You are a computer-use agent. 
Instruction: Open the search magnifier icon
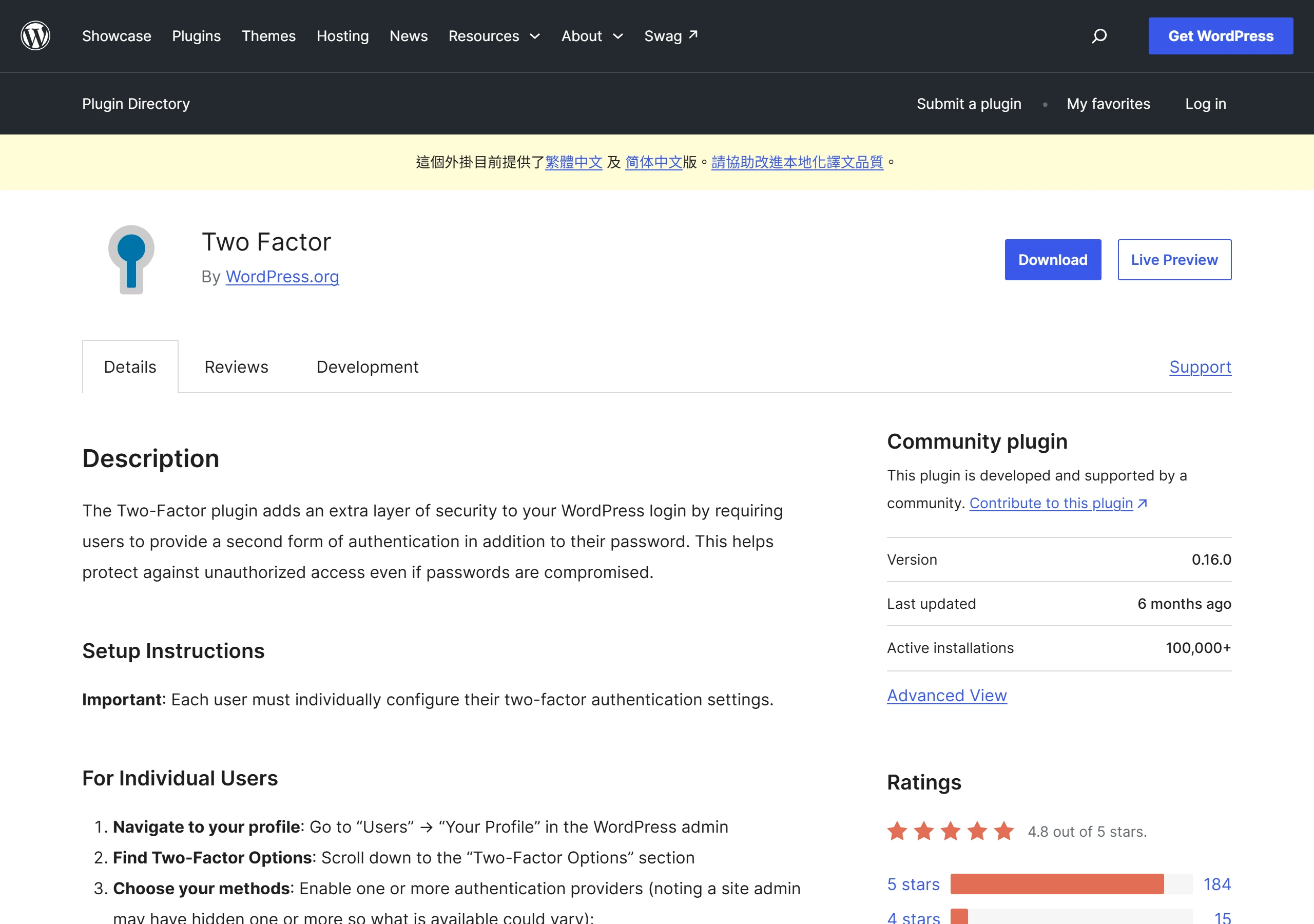pyautogui.click(x=1099, y=36)
